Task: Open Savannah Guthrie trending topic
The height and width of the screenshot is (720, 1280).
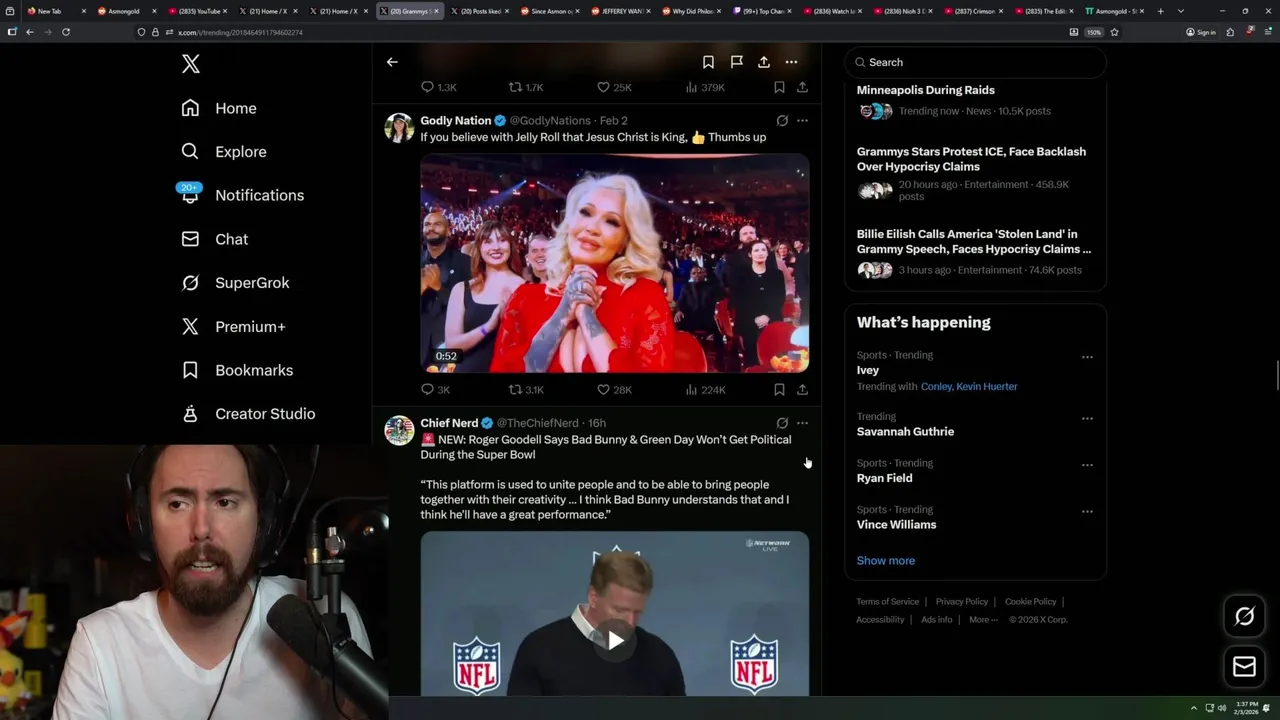Action: point(905,432)
